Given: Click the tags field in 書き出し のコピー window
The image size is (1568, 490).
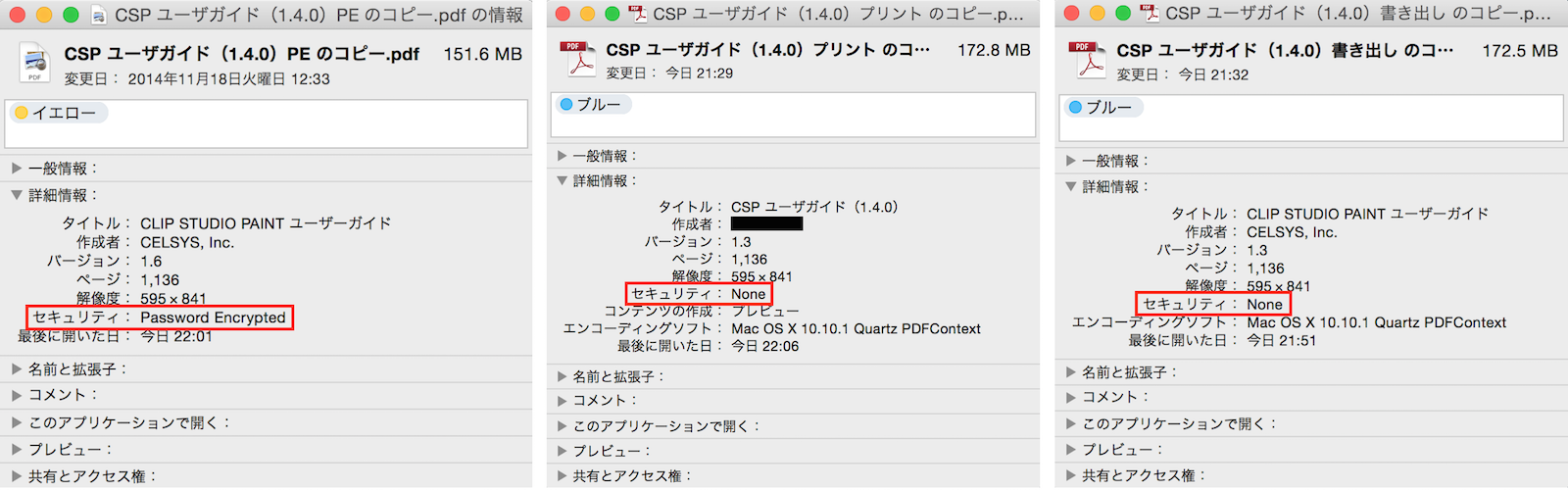Looking at the screenshot, I should point(1310,118).
